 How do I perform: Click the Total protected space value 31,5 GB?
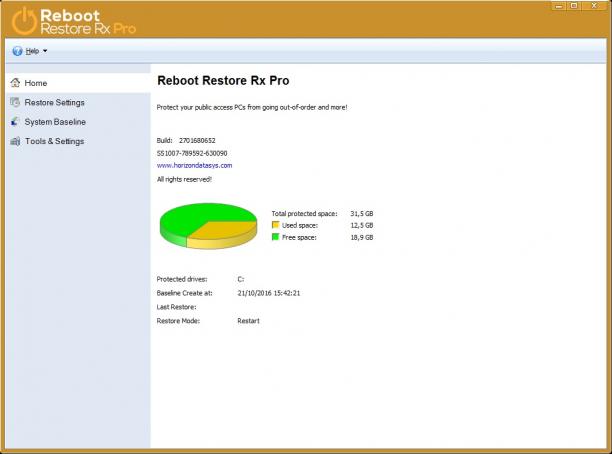pos(362,214)
